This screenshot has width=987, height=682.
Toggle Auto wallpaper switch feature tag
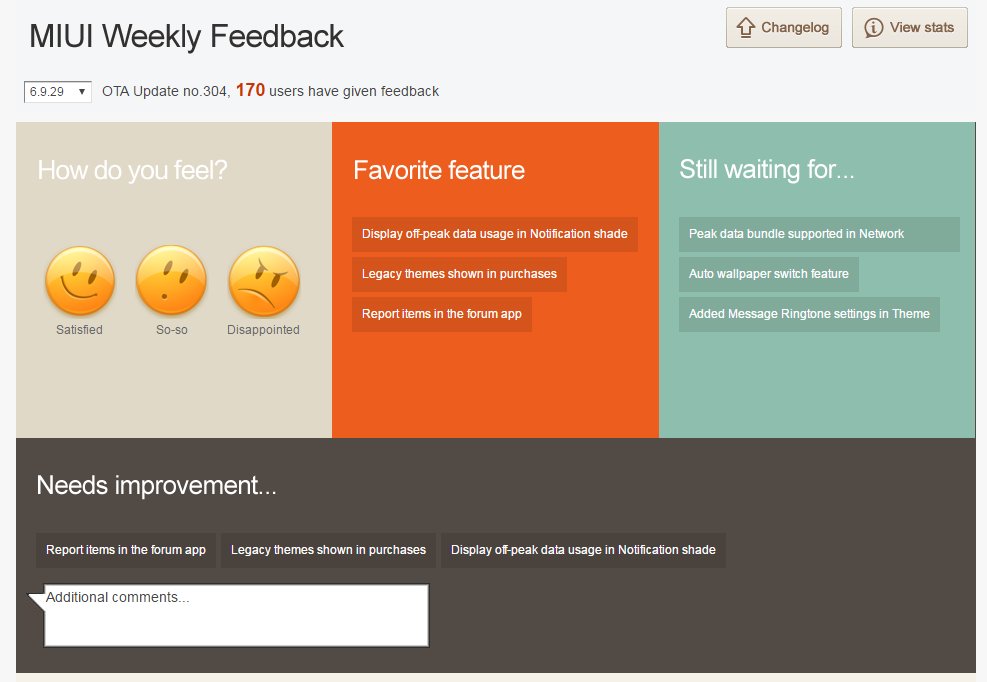(x=769, y=274)
